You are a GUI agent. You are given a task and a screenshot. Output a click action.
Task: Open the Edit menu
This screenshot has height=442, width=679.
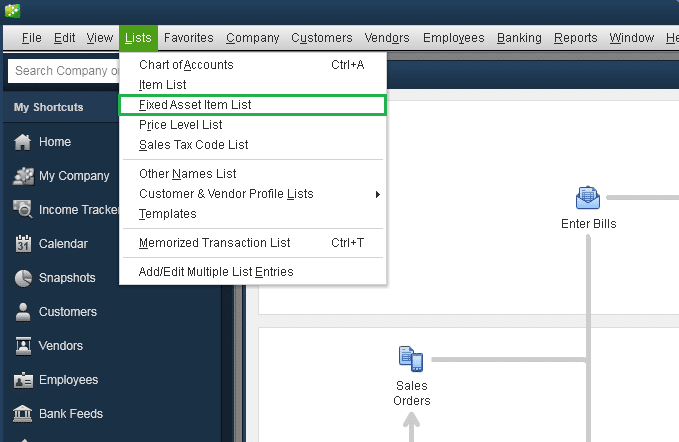pyautogui.click(x=65, y=38)
